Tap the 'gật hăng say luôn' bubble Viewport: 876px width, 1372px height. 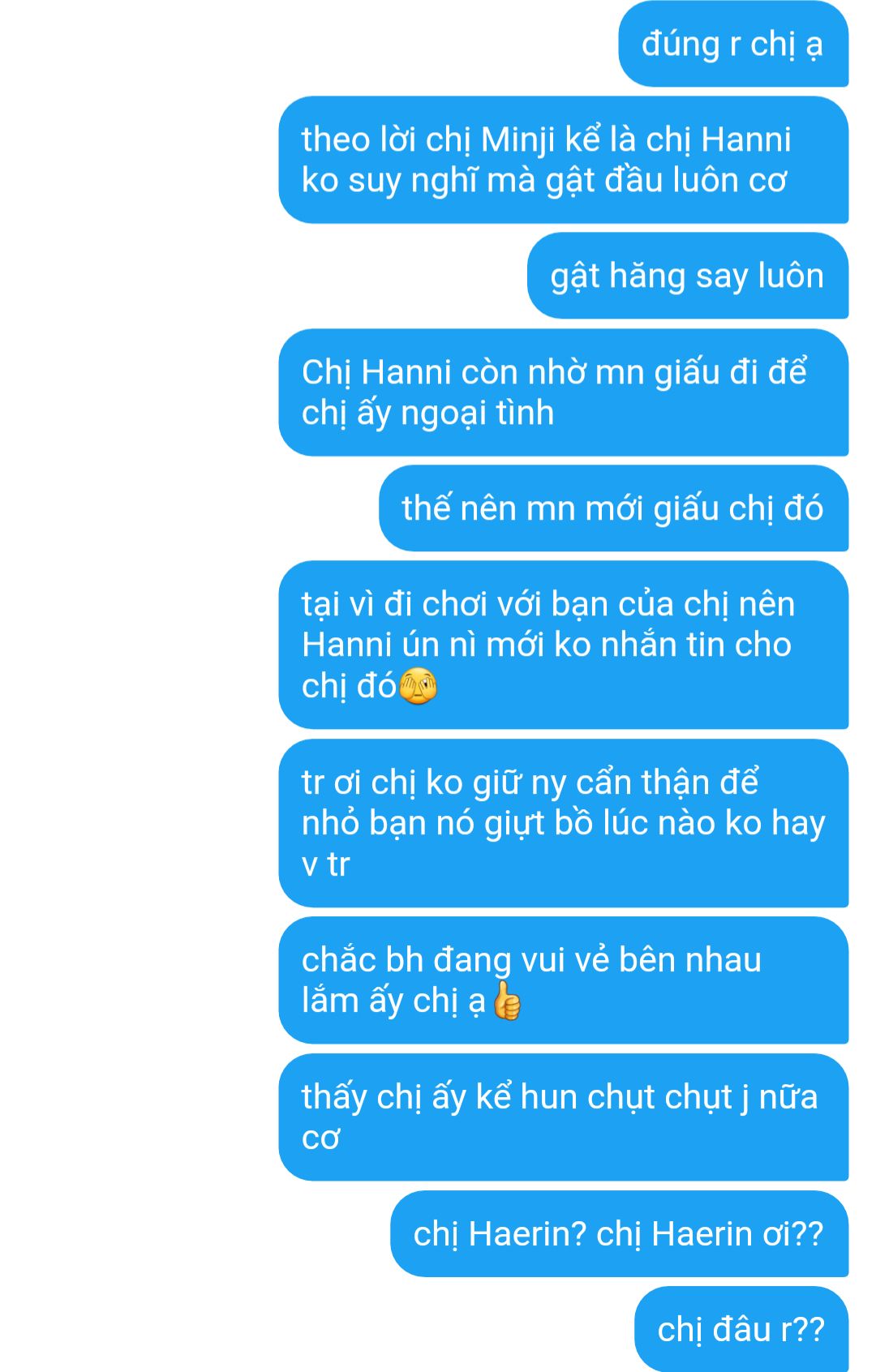click(x=688, y=276)
